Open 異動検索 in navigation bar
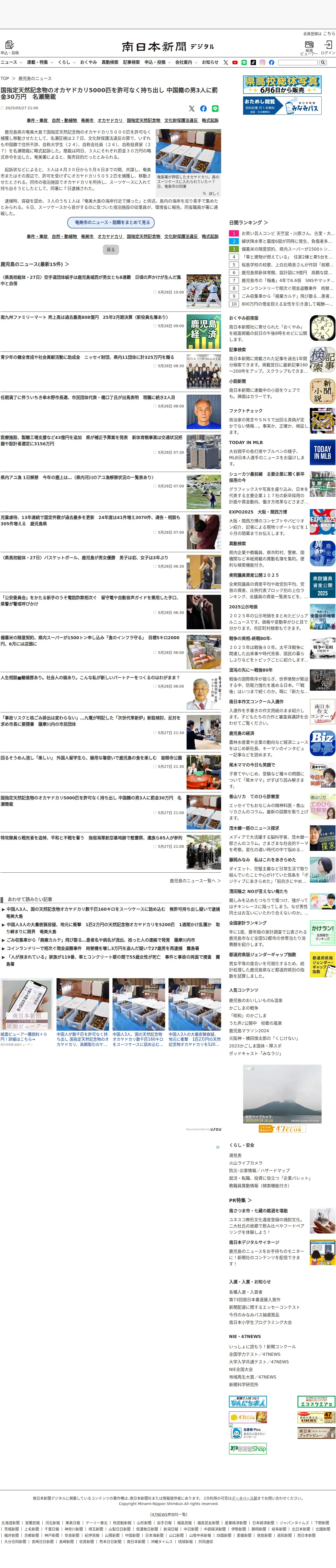Image resolution: width=336 pixels, height=1568 pixels. tap(110, 62)
